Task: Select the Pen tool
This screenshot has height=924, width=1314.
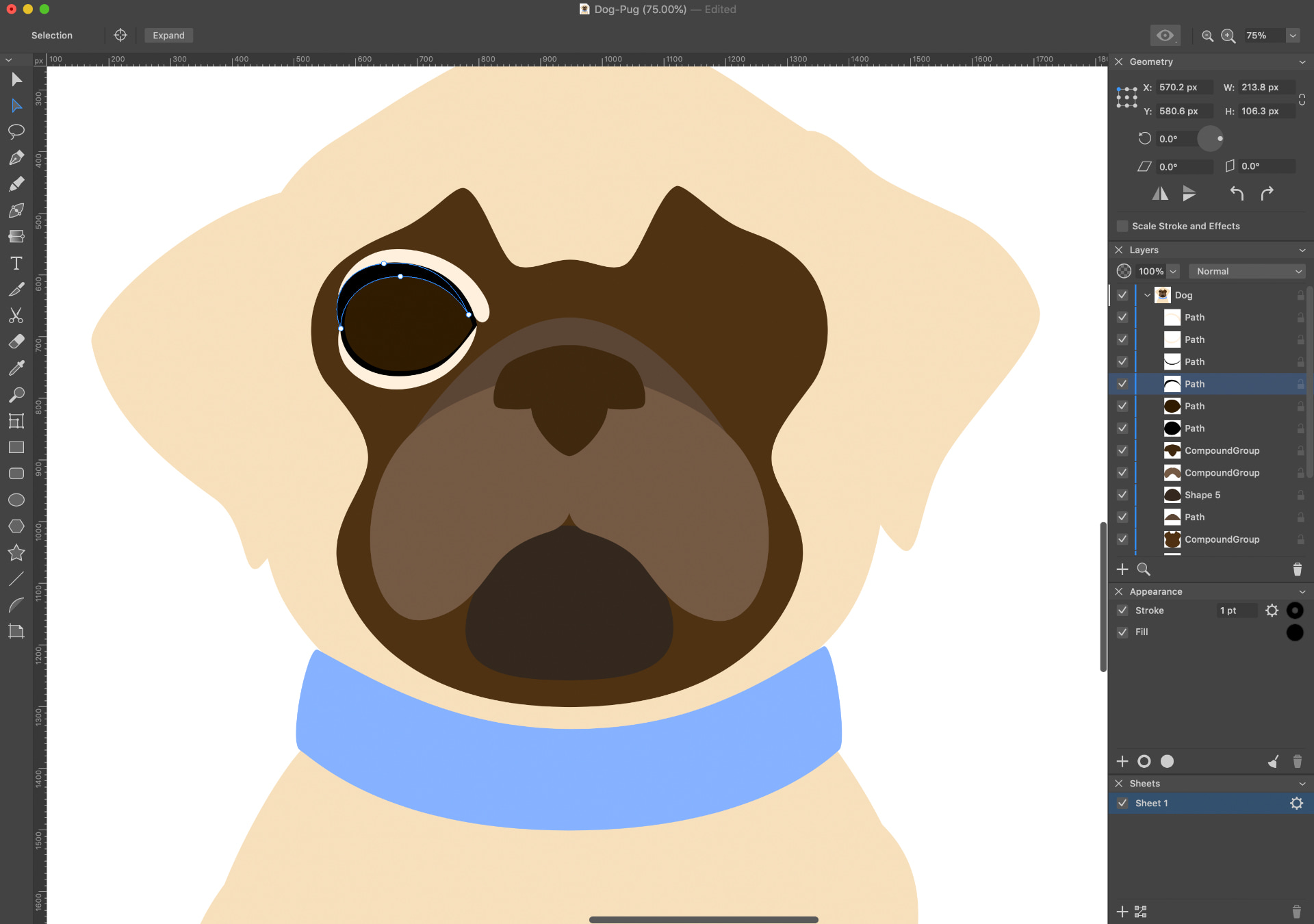Action: pos(16,158)
